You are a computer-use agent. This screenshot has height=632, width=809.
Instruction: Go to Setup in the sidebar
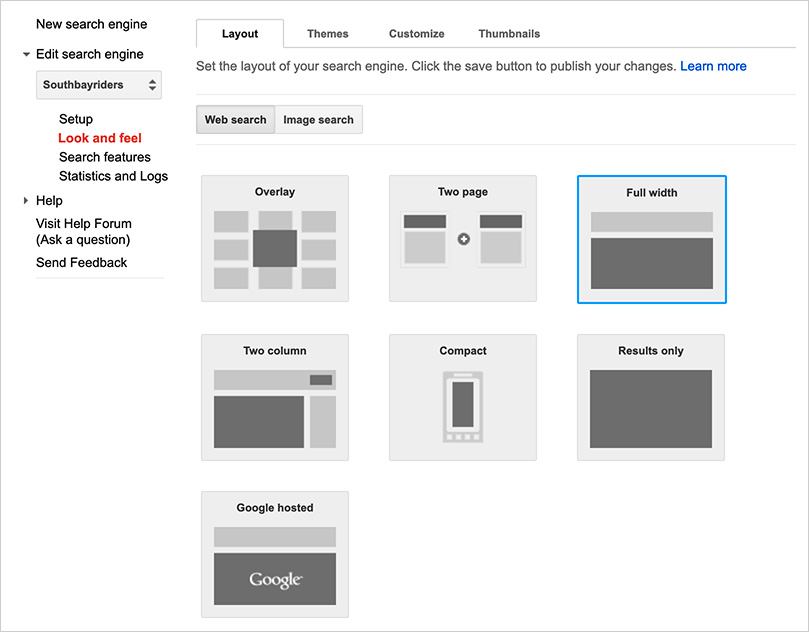[76, 119]
